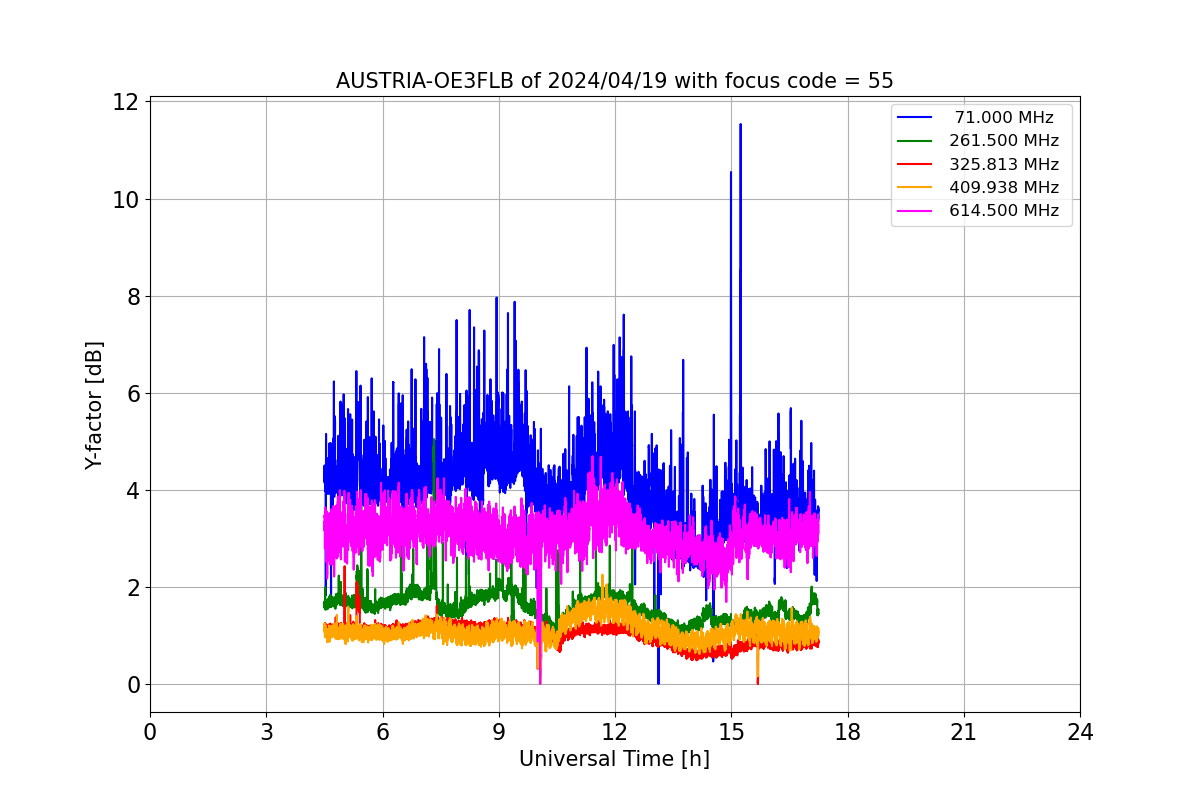Select the 261.500 MHz legend label
Viewport: 1200px width, 800px height.
(1004, 141)
